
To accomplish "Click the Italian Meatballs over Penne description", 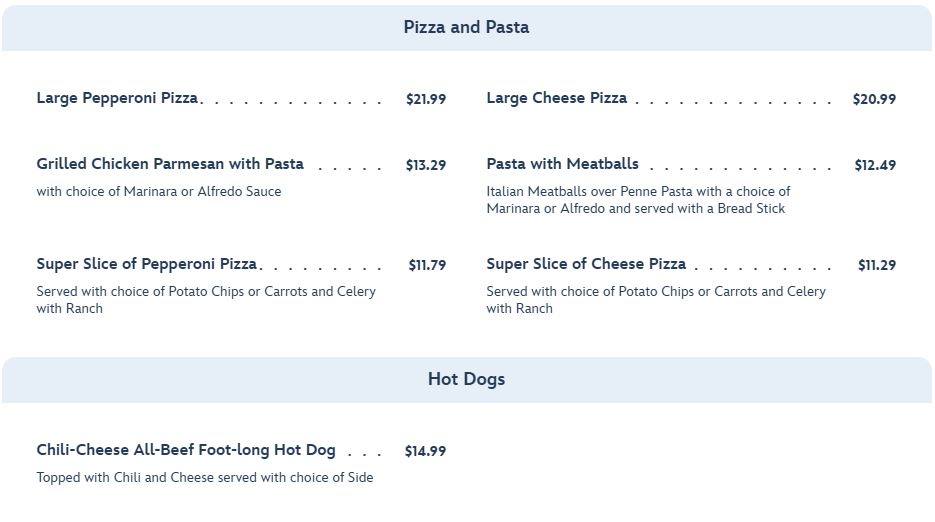I will tap(638, 200).
